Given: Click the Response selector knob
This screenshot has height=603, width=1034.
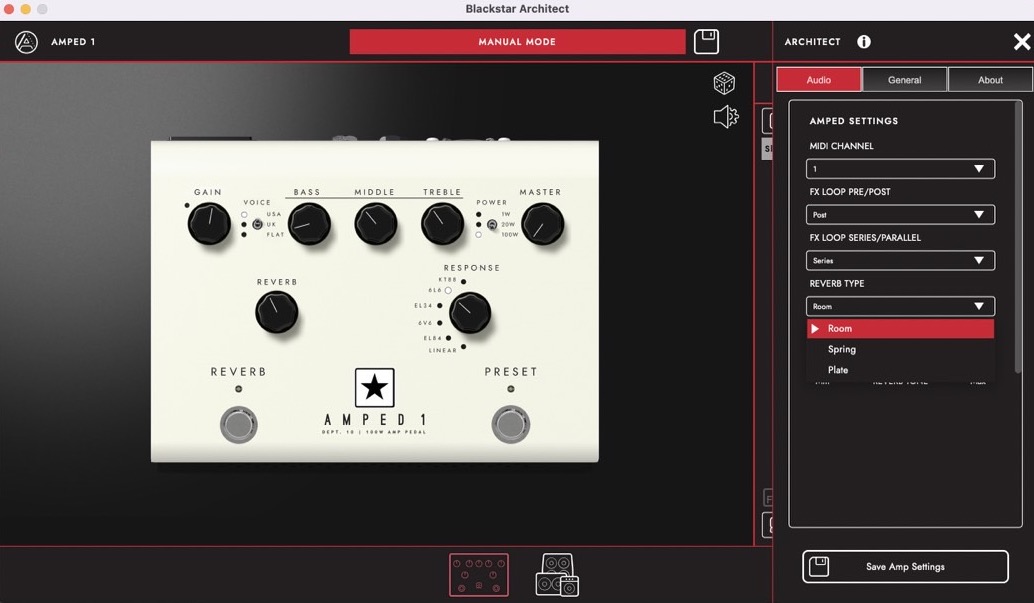Looking at the screenshot, I should point(470,313).
